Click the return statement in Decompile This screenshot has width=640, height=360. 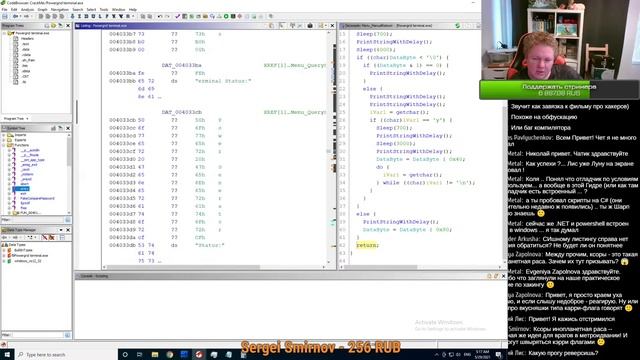coord(367,245)
